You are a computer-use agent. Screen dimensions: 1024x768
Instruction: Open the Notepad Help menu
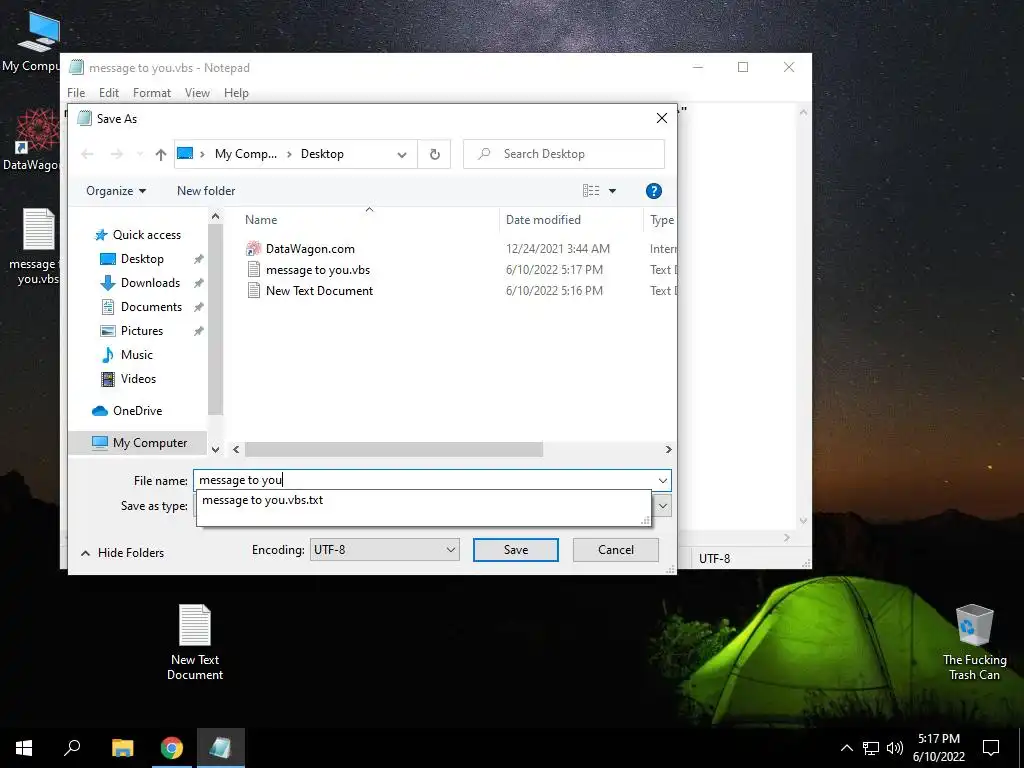(x=236, y=93)
